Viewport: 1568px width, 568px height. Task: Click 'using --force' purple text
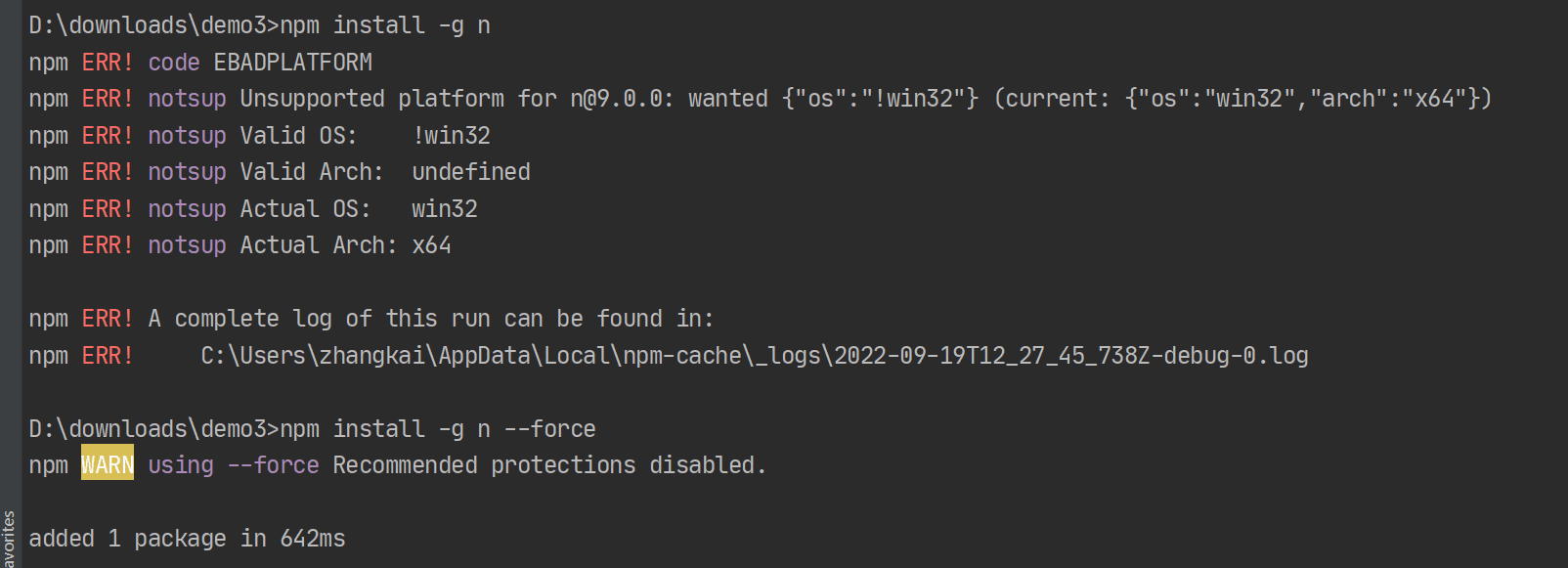click(234, 465)
